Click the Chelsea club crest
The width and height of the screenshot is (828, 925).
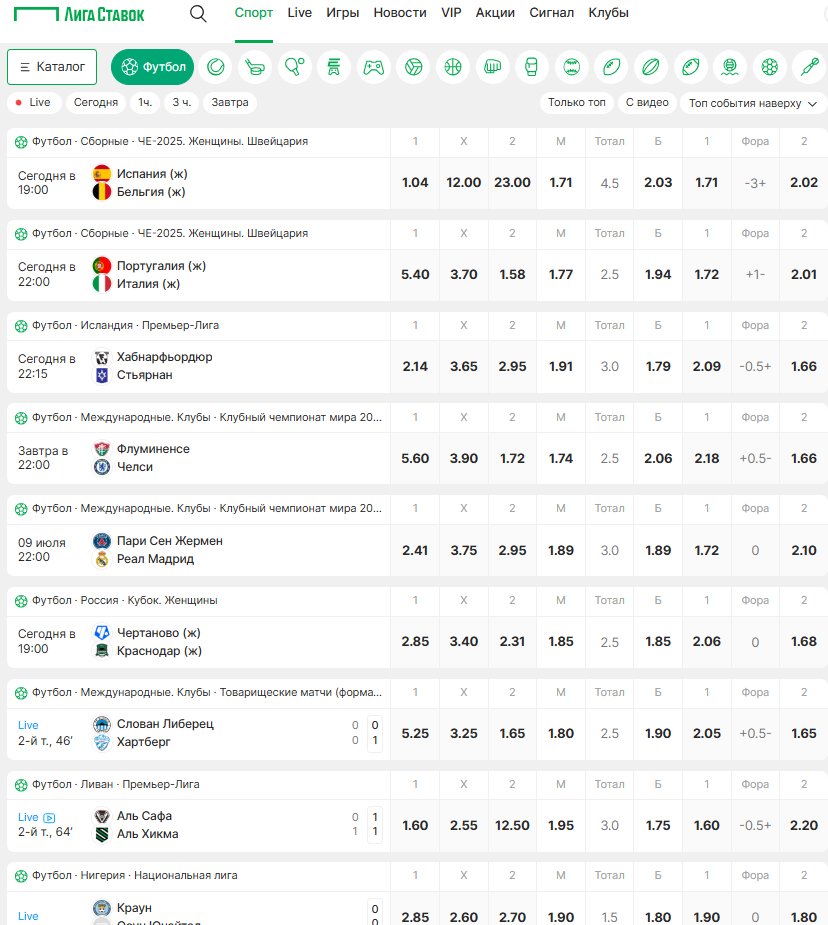tap(102, 467)
